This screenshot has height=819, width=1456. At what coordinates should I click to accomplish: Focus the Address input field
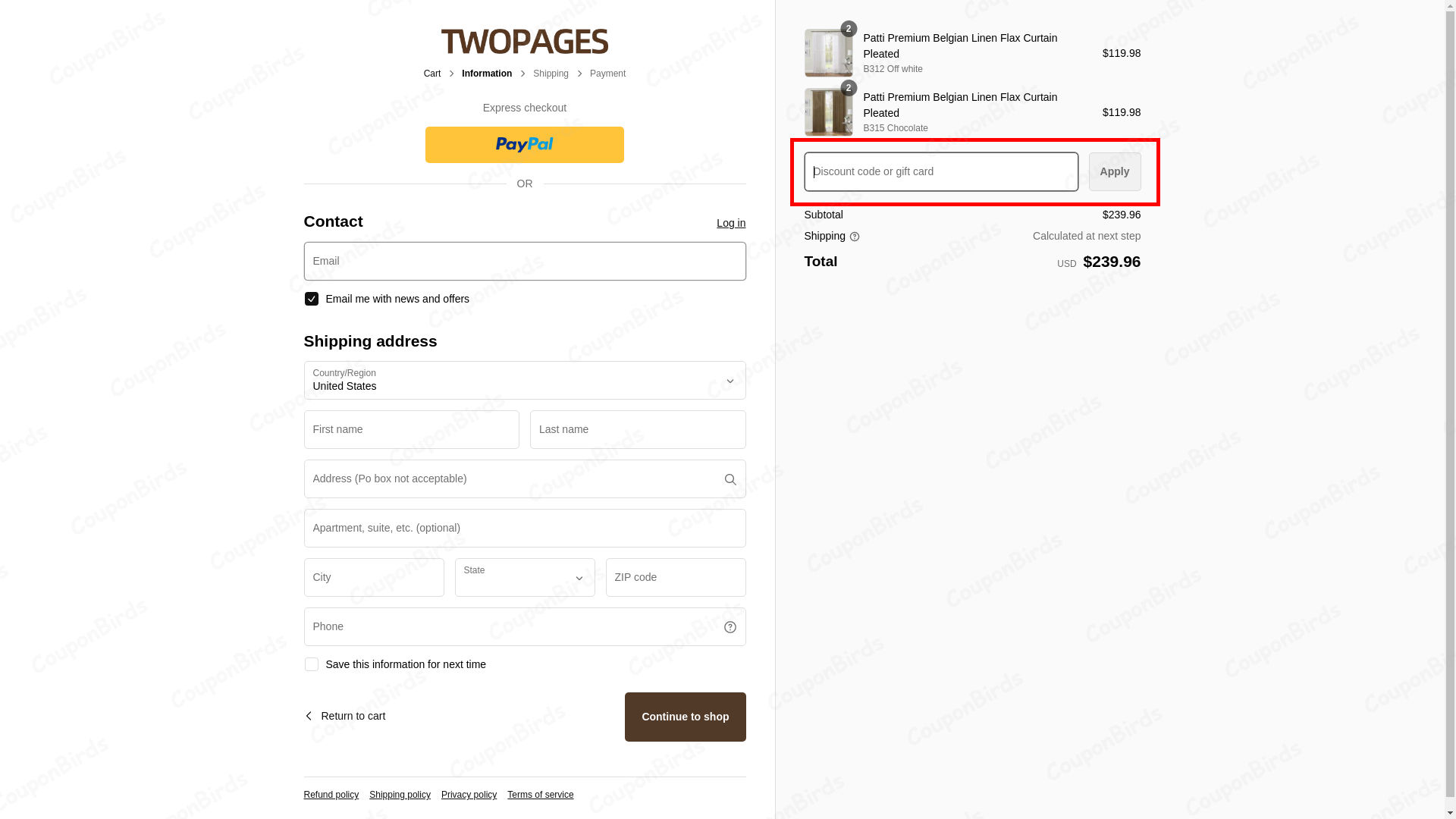coord(525,479)
